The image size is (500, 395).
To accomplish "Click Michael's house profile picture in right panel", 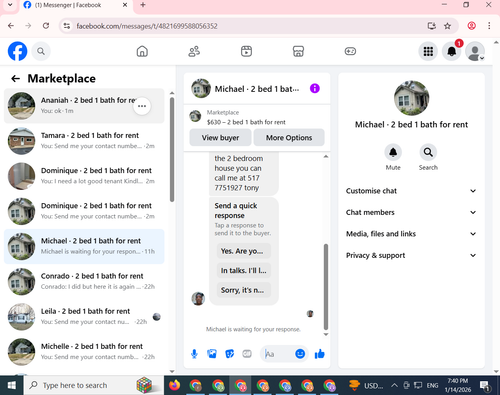I will (411, 98).
